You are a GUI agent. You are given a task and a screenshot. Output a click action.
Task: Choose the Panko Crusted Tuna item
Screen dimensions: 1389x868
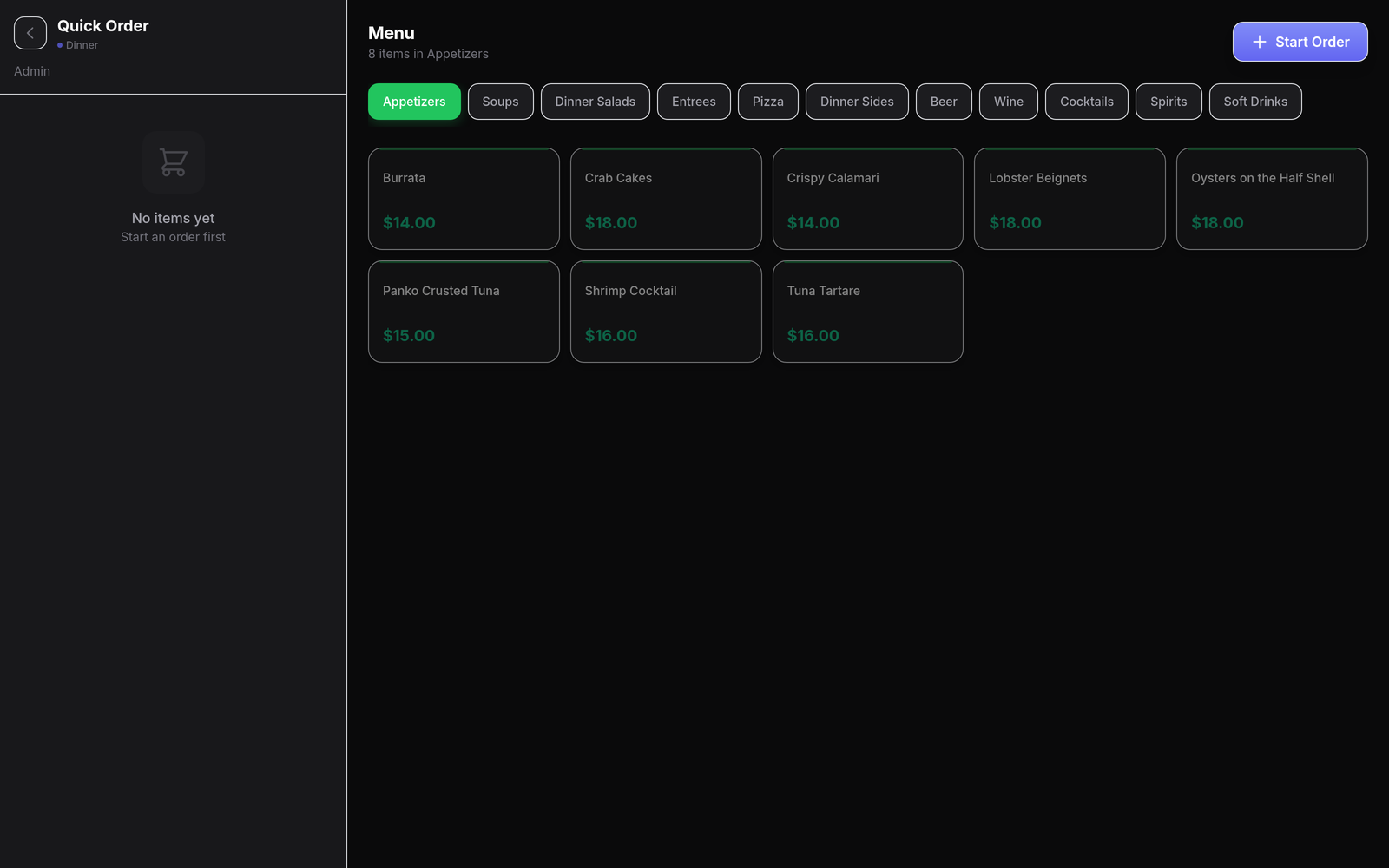click(x=464, y=312)
